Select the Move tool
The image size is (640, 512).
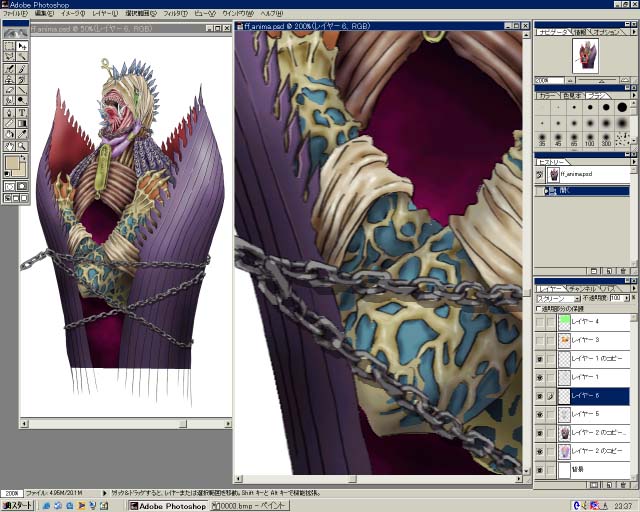[x=22, y=46]
